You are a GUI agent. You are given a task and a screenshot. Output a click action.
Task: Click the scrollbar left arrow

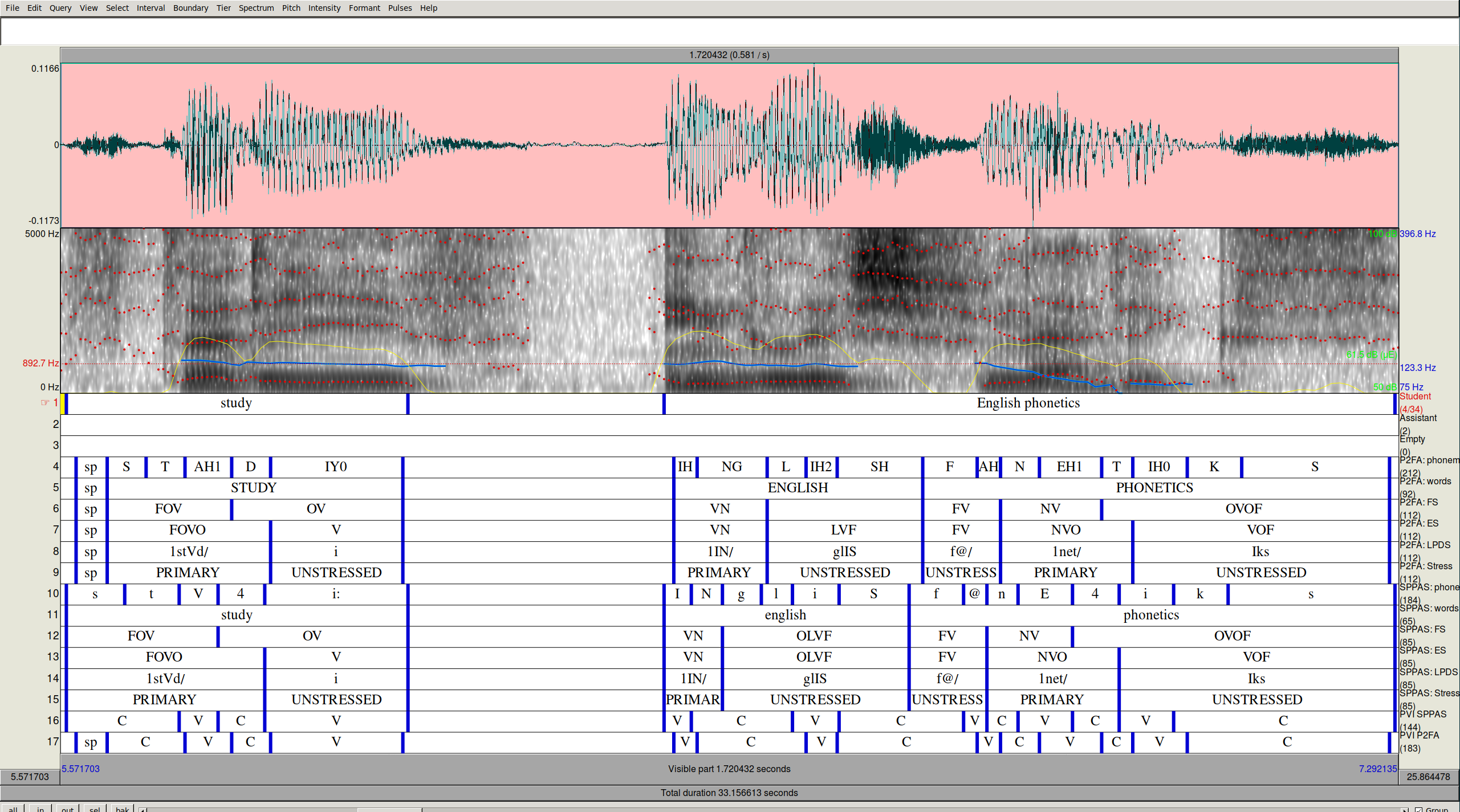click(x=143, y=809)
